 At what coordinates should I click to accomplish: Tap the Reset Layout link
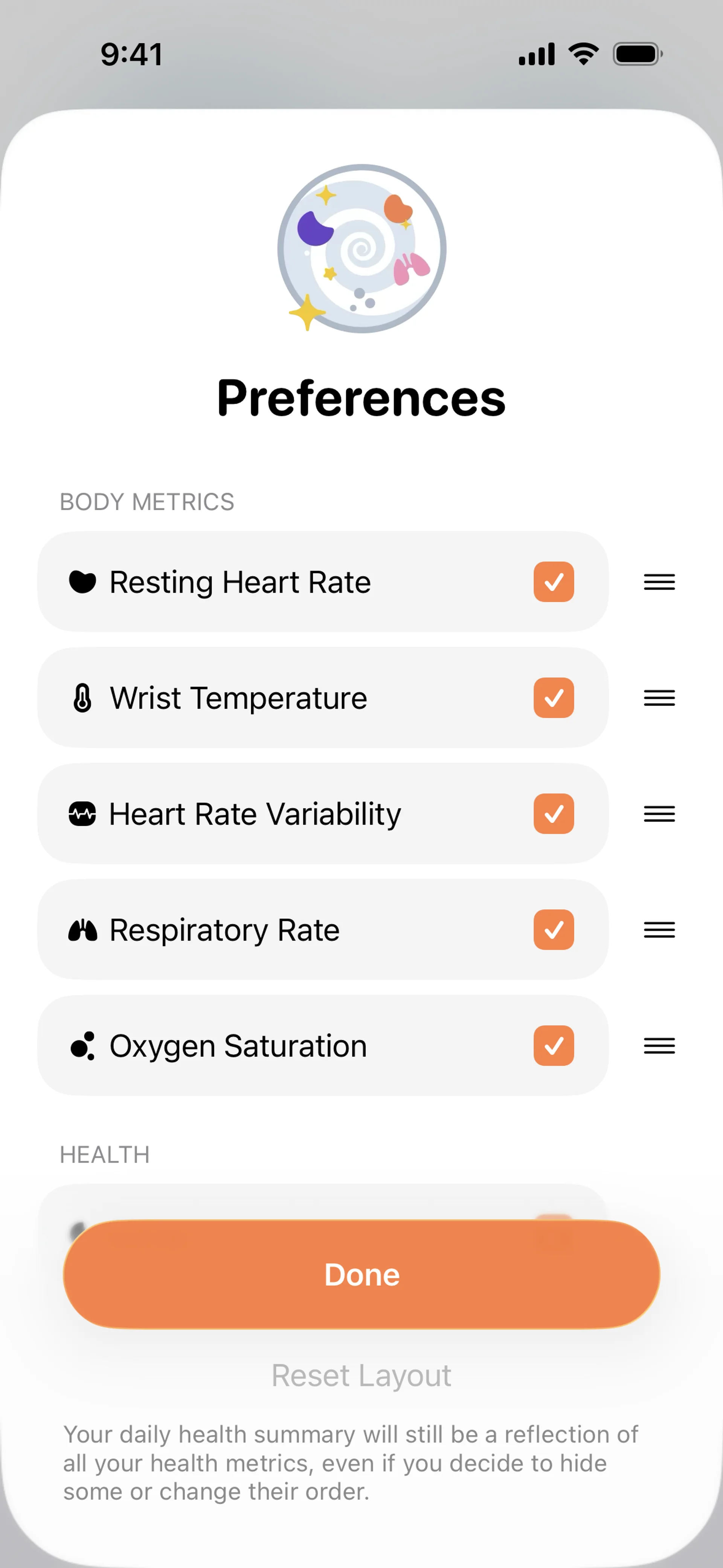tap(361, 1375)
